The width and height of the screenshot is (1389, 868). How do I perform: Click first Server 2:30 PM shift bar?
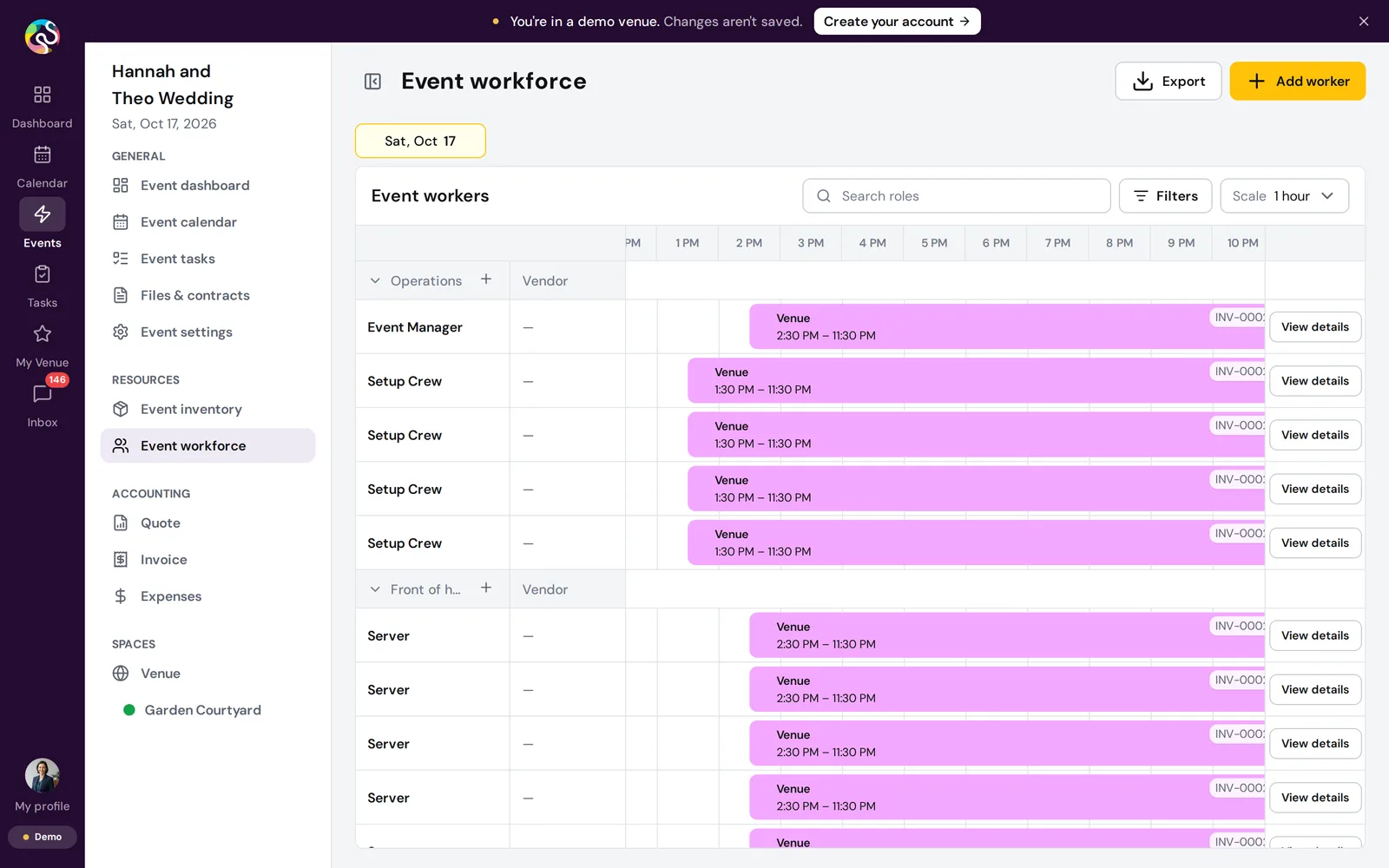tap(1007, 635)
